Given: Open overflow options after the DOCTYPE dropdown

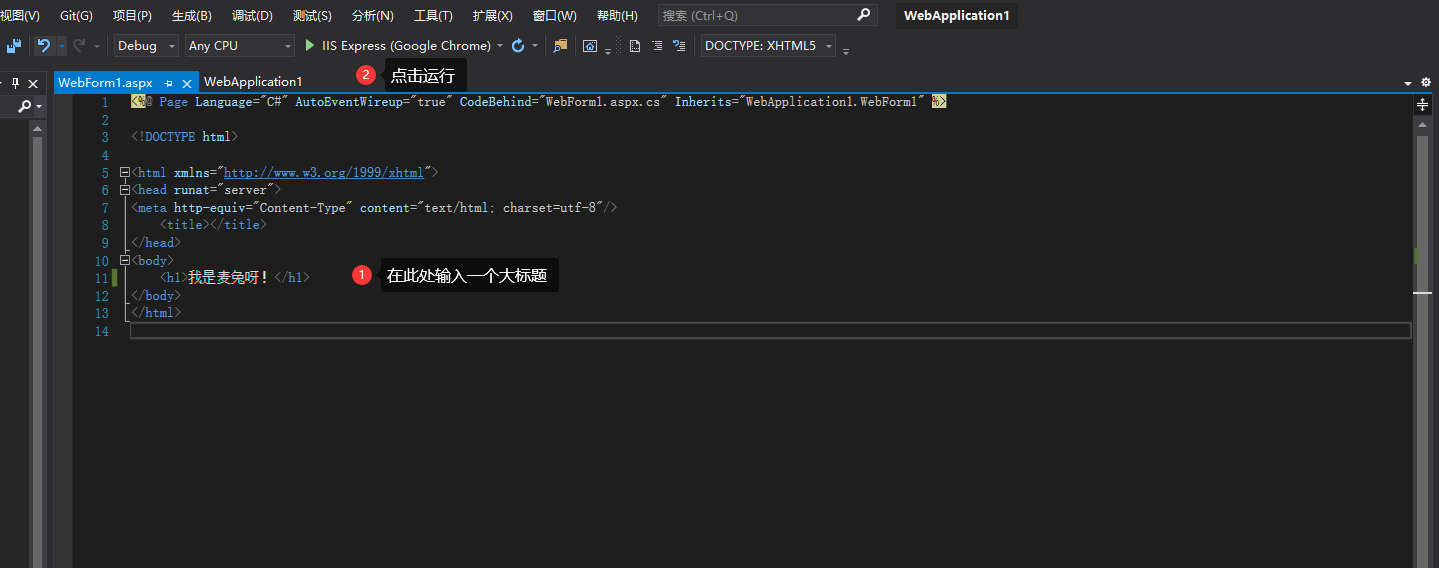Looking at the screenshot, I should point(846,50).
